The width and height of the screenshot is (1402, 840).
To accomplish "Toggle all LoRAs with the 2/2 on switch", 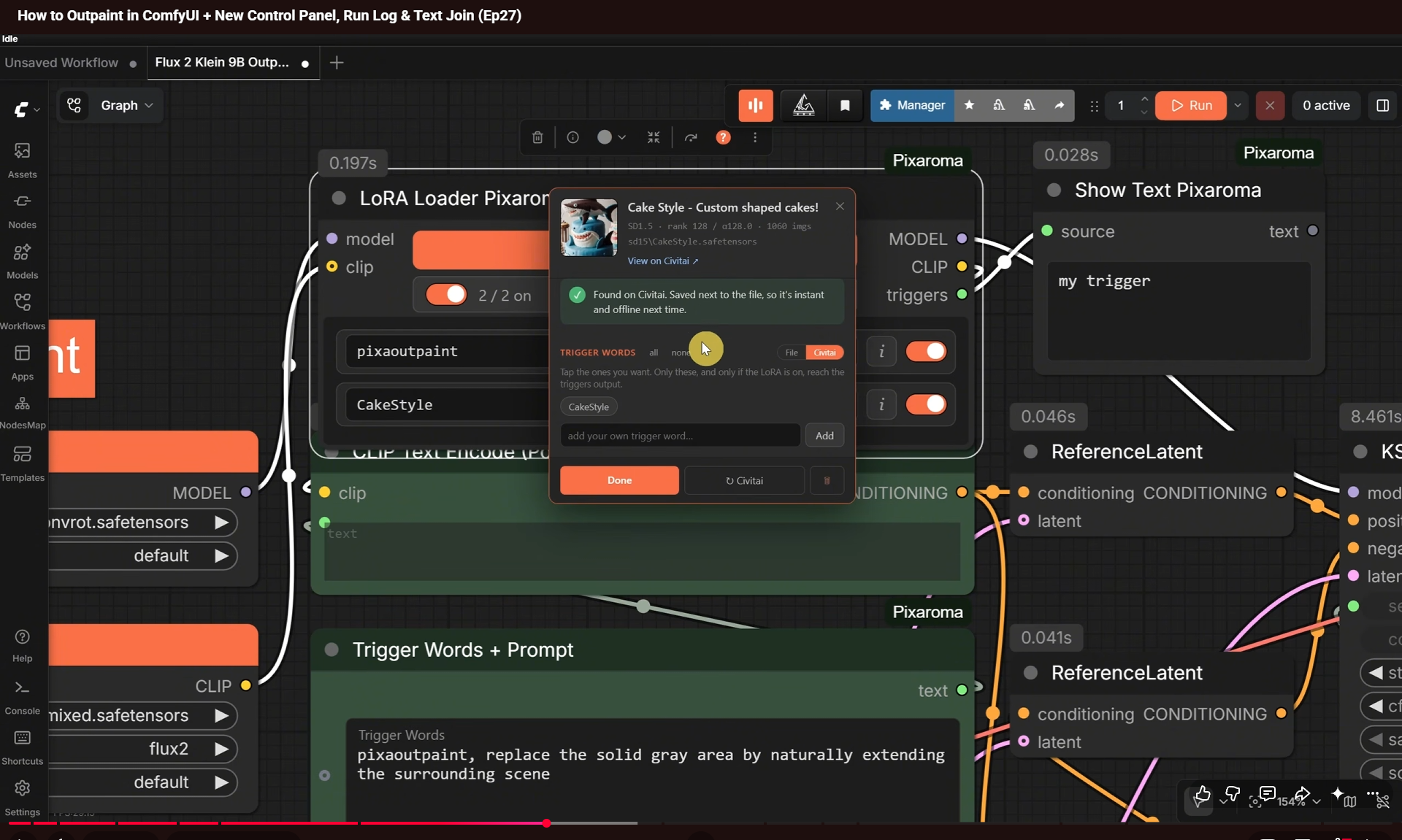I will (446, 295).
